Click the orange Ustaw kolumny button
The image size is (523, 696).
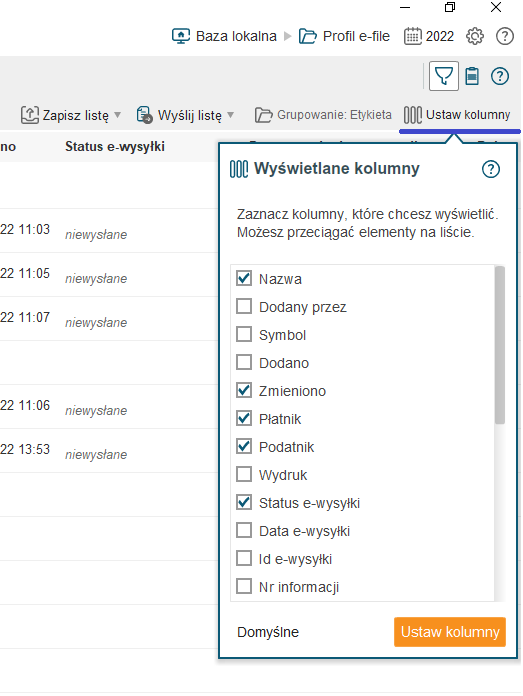[x=450, y=632]
